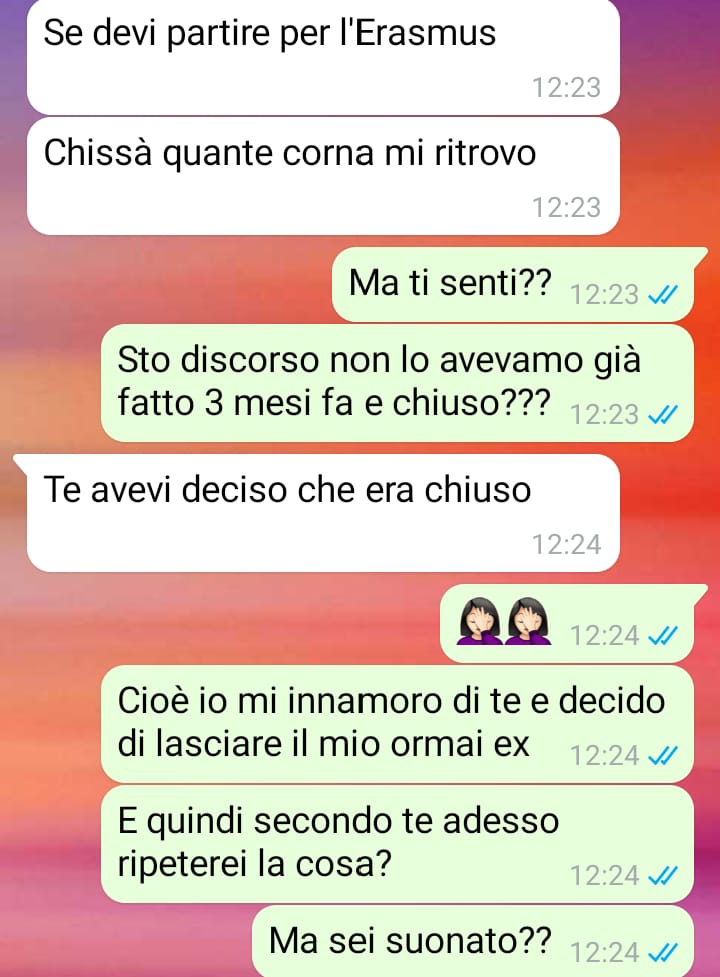Tap the "Ma ti senti??" sent message
Viewport: 720px width, 977px height.
pos(513,285)
